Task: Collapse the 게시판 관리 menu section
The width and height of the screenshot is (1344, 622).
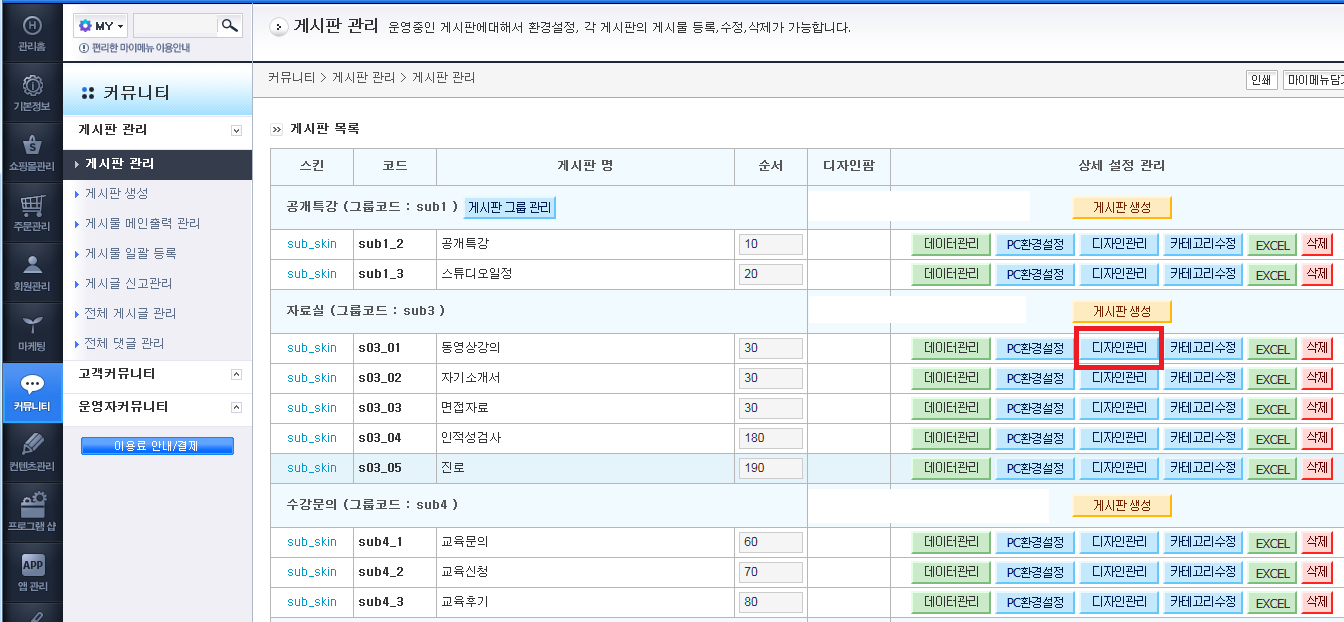Action: pos(236,130)
